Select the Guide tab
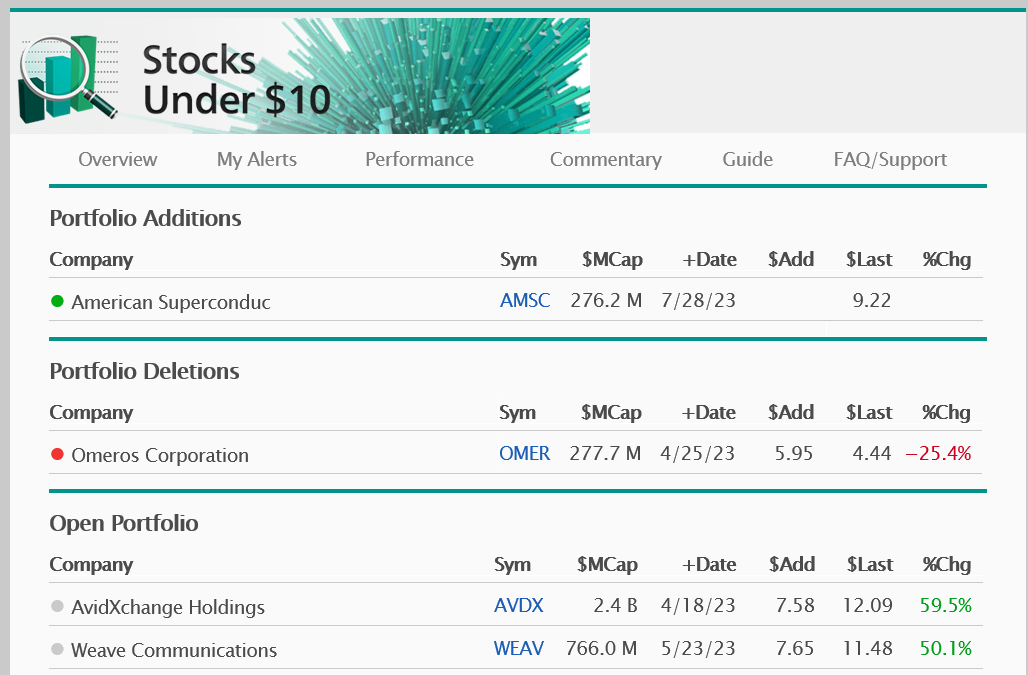The image size is (1028, 675). pos(747,159)
